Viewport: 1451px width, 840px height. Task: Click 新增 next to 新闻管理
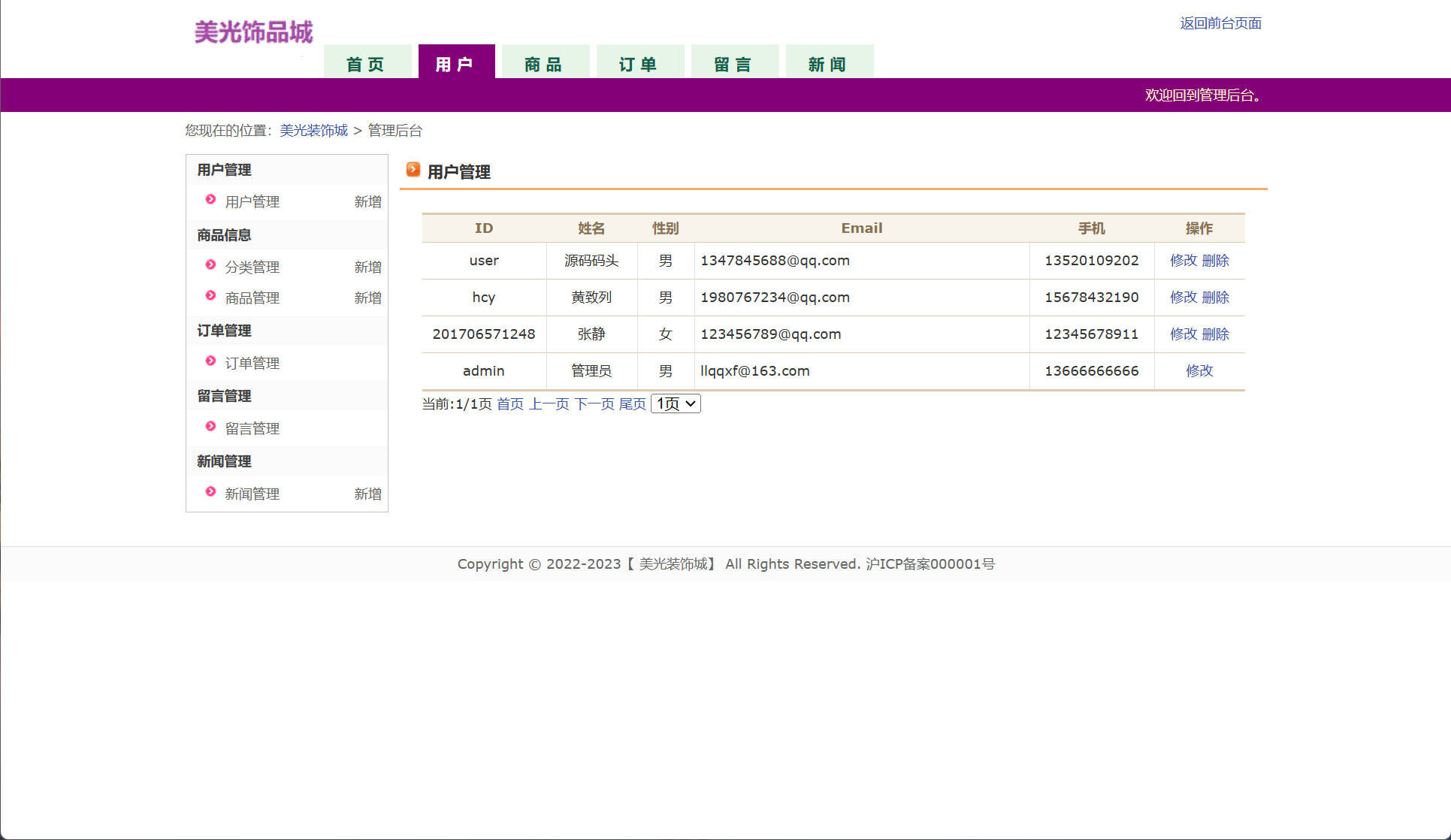(x=367, y=494)
